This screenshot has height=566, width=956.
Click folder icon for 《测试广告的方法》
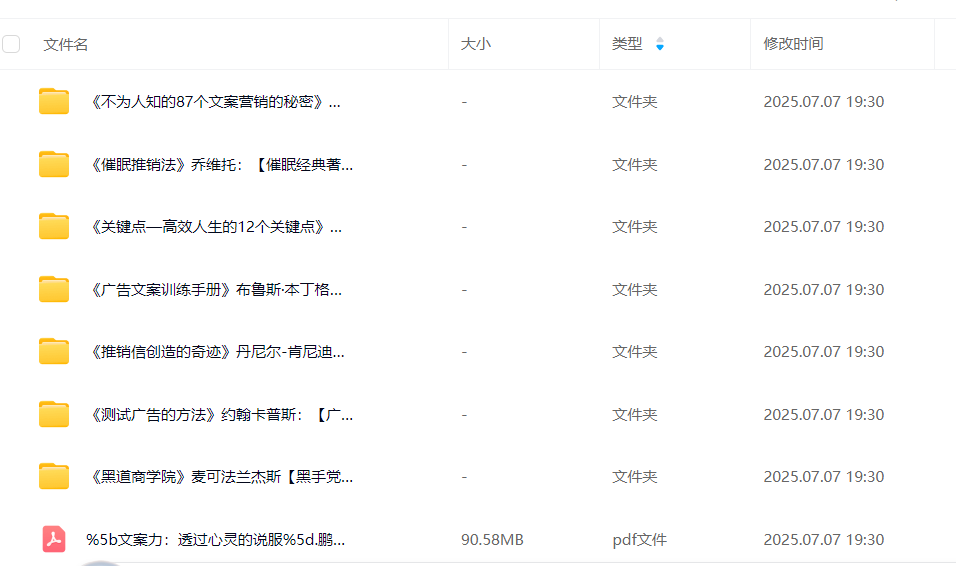[x=54, y=415]
